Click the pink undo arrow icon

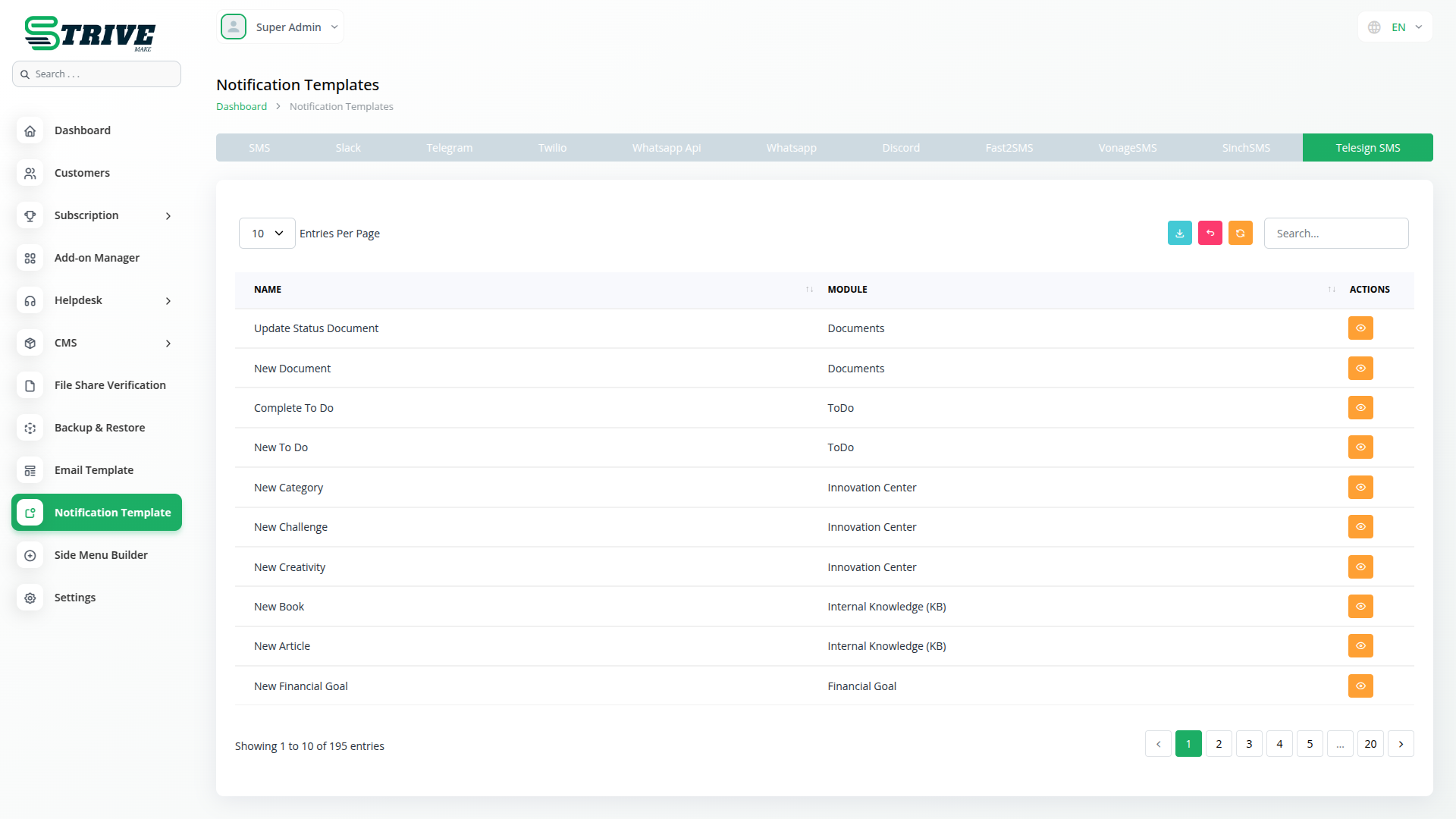point(1210,234)
